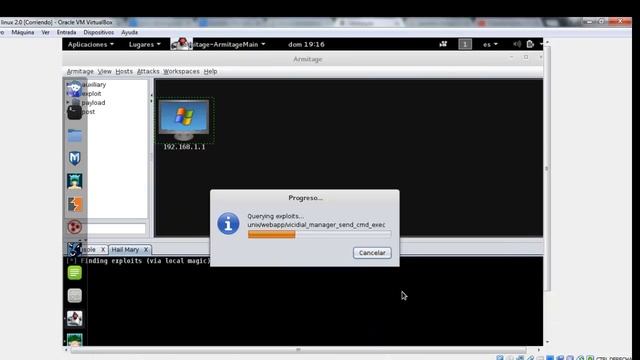Click the VM vertical scrollbar on right

point(547,168)
